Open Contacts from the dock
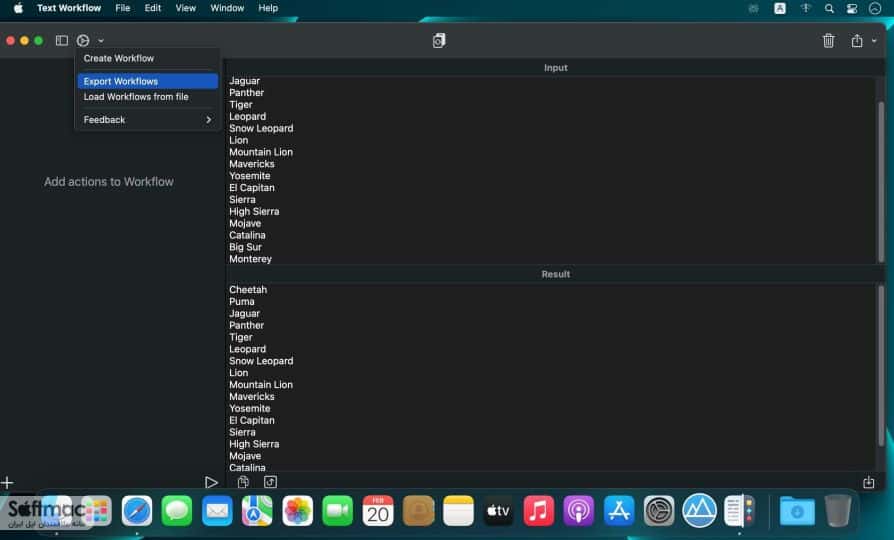 point(418,510)
